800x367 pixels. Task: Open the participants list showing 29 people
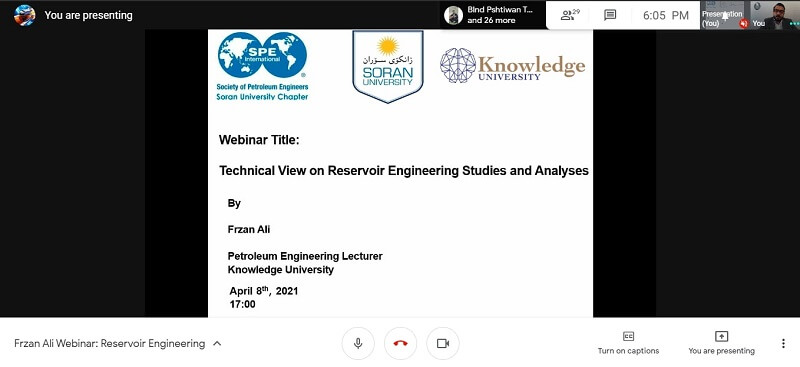click(570, 15)
